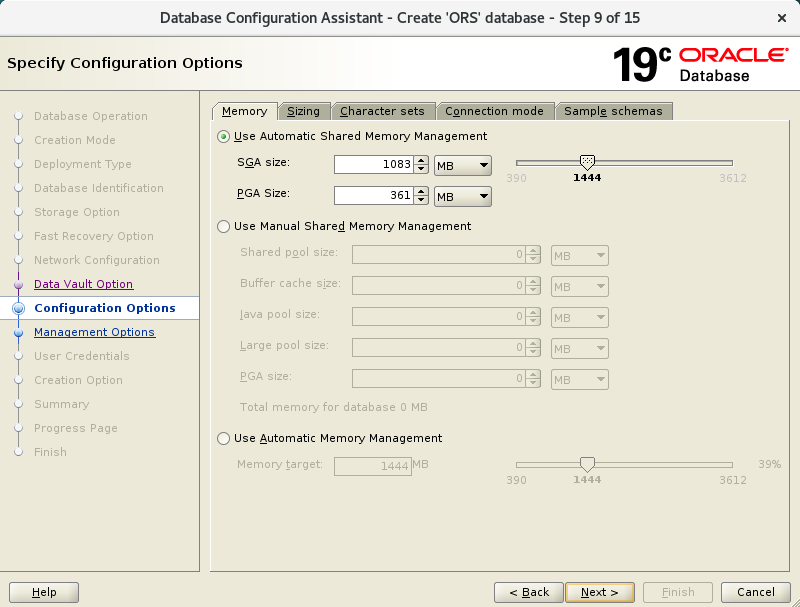This screenshot has height=607, width=800.
Task: Select Use Automatic Shared Memory Management radio
Action: tap(223, 137)
